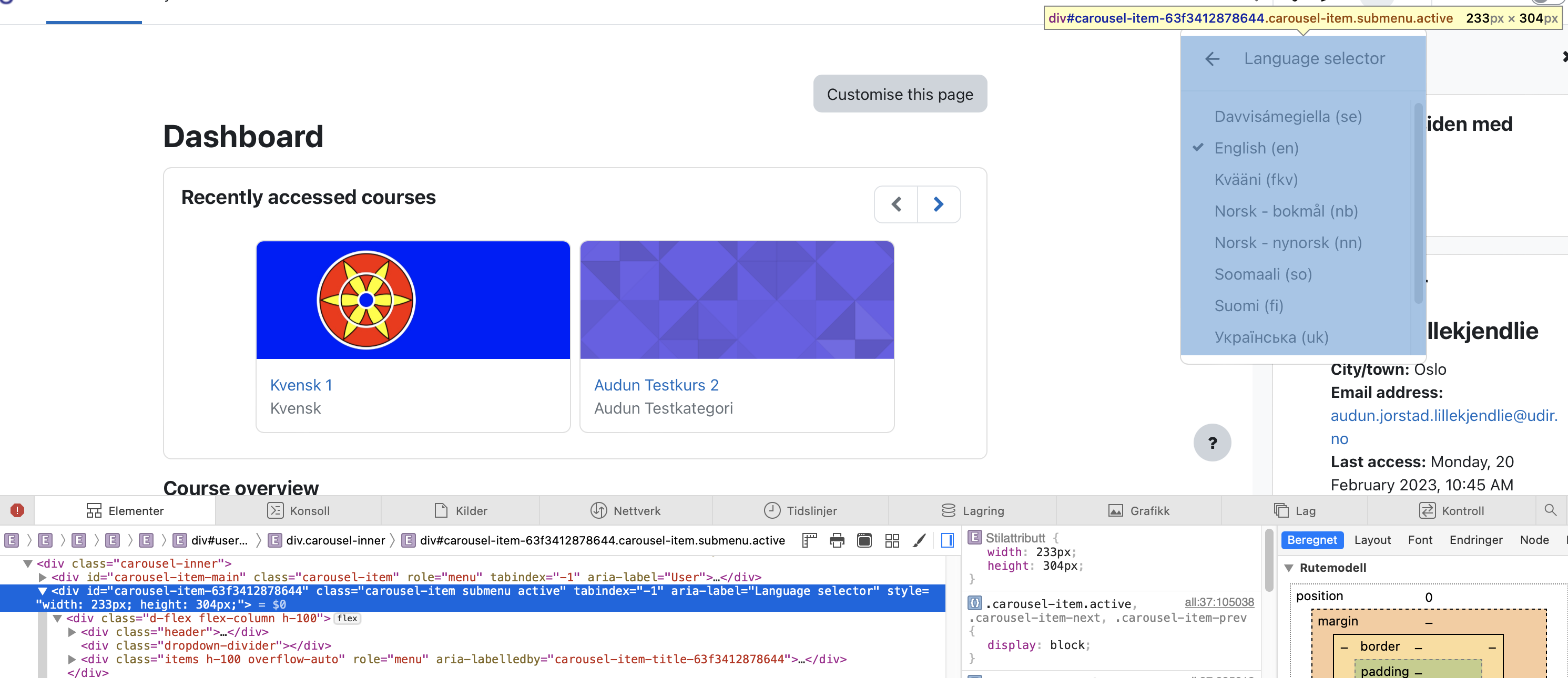Expand the items h-100 overflow-auto div
The width and height of the screenshot is (1568, 678).
pyautogui.click(x=72, y=659)
